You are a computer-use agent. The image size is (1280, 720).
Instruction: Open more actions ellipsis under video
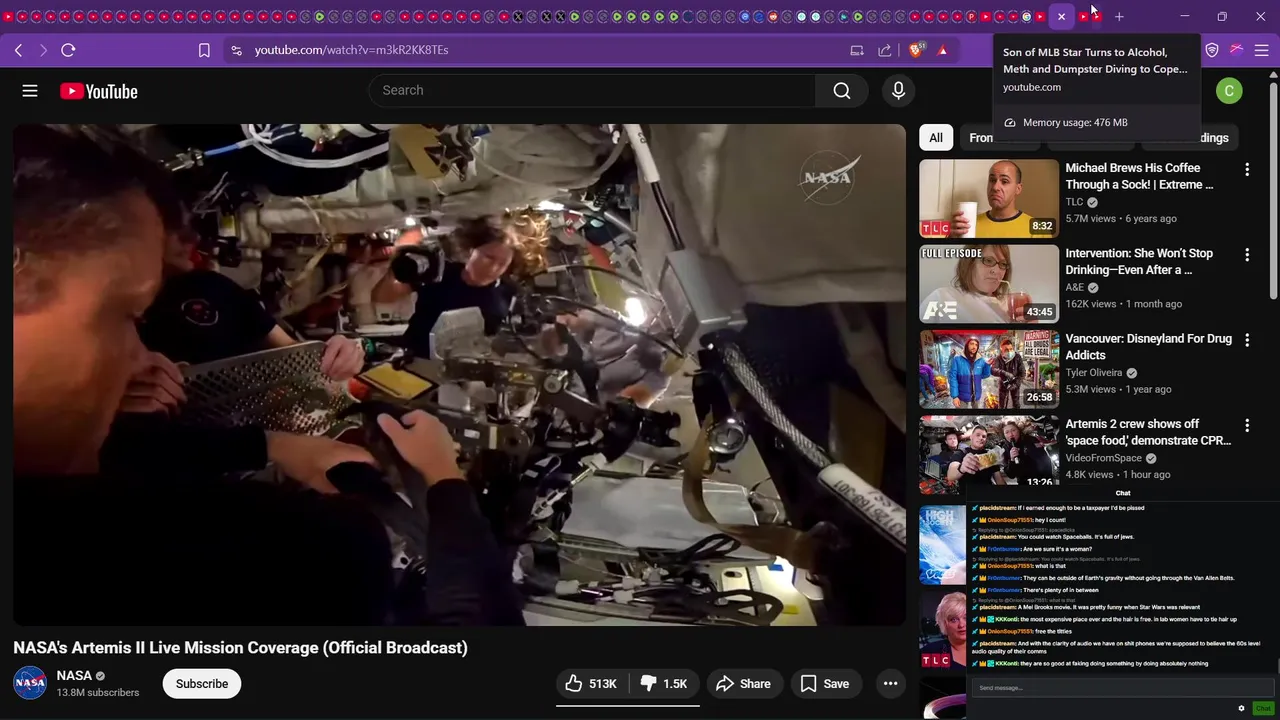(890, 684)
